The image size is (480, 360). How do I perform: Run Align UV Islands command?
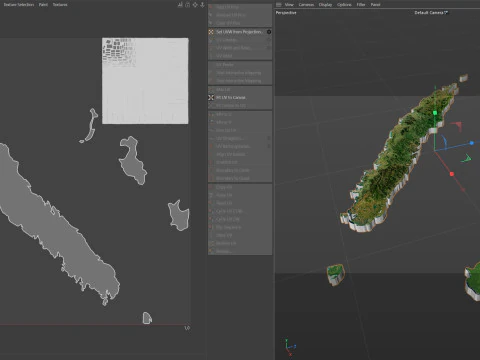pos(239,154)
